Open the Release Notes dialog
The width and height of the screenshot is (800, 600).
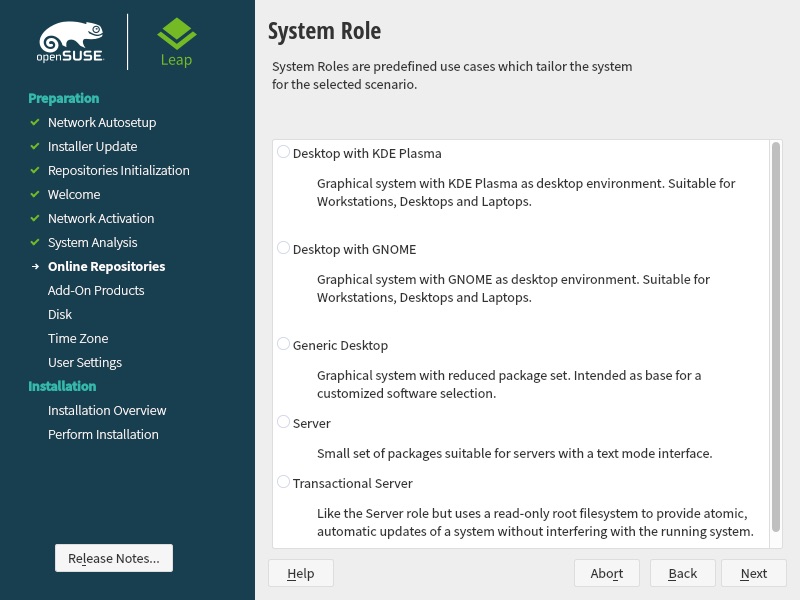click(114, 558)
